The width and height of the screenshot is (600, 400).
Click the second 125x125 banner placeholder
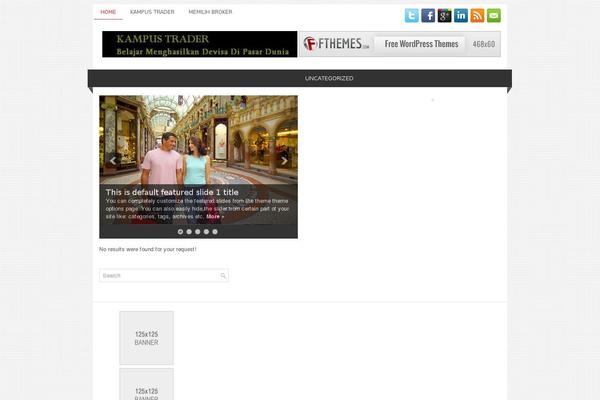147,384
